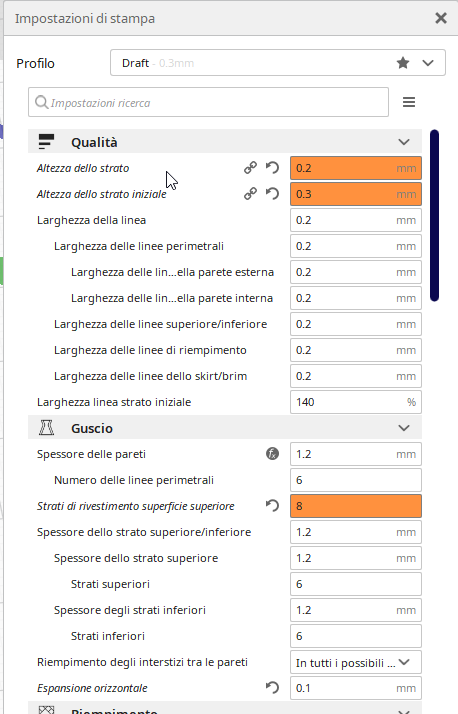The height and width of the screenshot is (714, 458).
Task: Open the hamburger settings visibility menu
Action: tap(409, 102)
